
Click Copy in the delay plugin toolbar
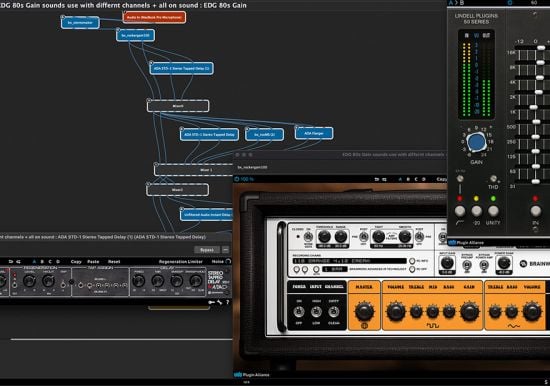pos(76,262)
